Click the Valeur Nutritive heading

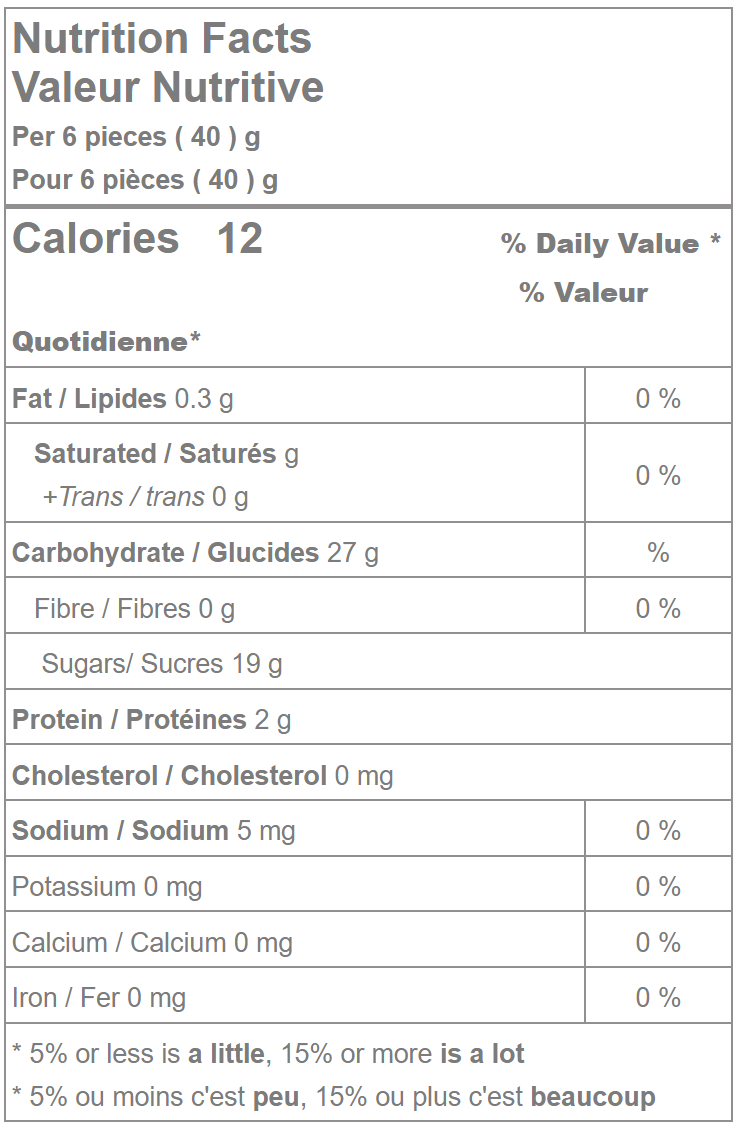point(168,87)
